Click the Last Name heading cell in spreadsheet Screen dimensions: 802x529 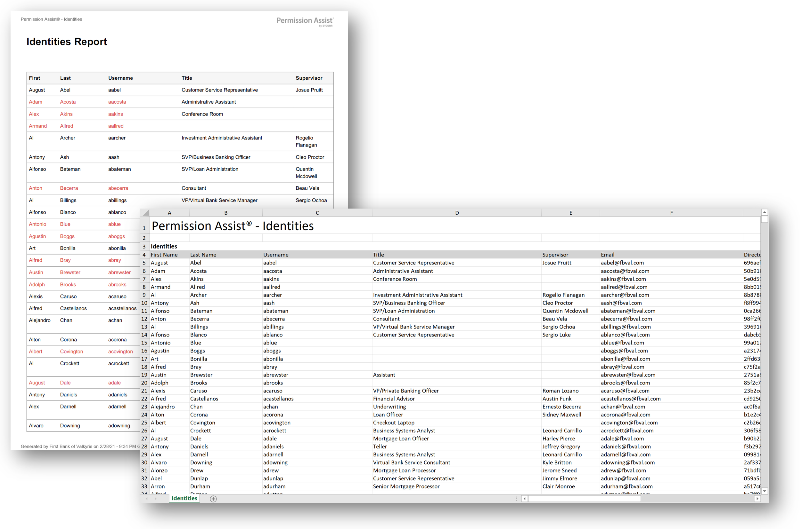point(204,255)
